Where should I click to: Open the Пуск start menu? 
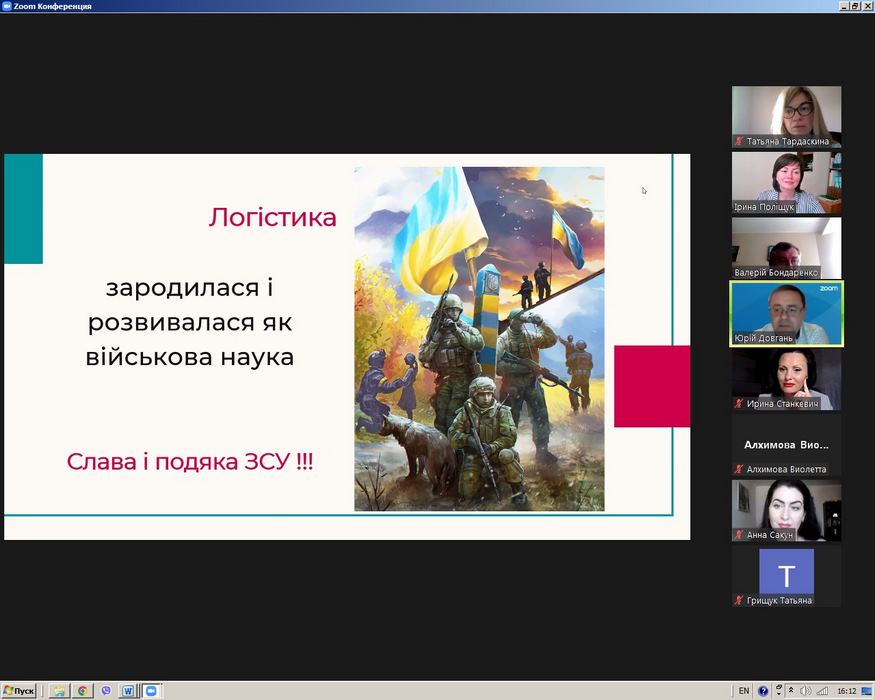pyautogui.click(x=19, y=691)
